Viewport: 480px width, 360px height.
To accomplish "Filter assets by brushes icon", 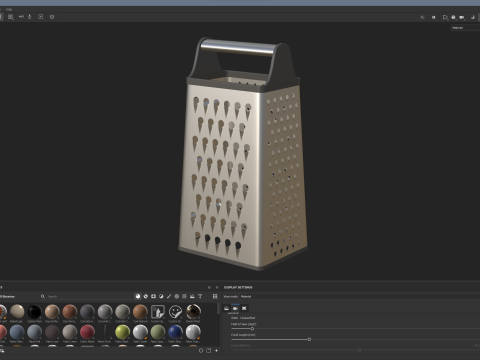I will click(x=169, y=296).
